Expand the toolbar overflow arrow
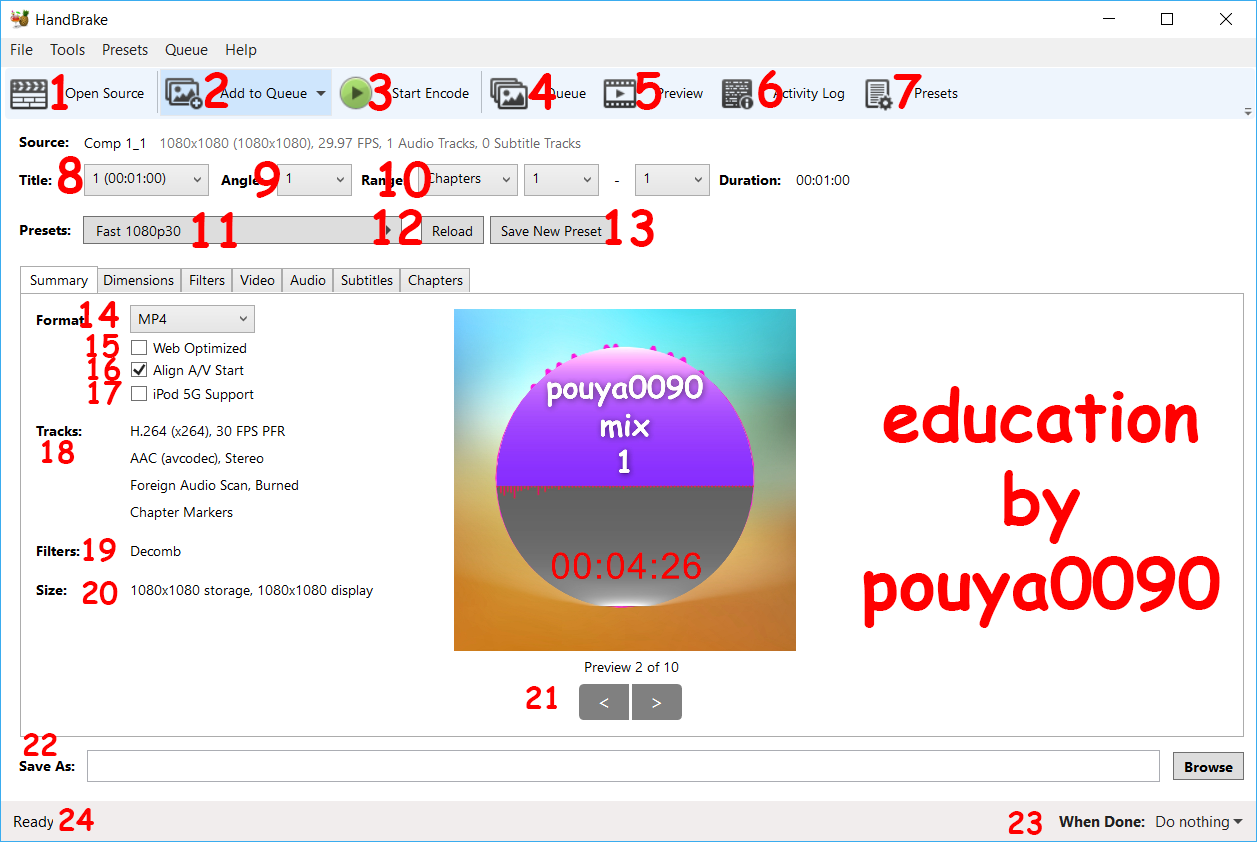This screenshot has width=1257, height=842. click(x=1247, y=111)
